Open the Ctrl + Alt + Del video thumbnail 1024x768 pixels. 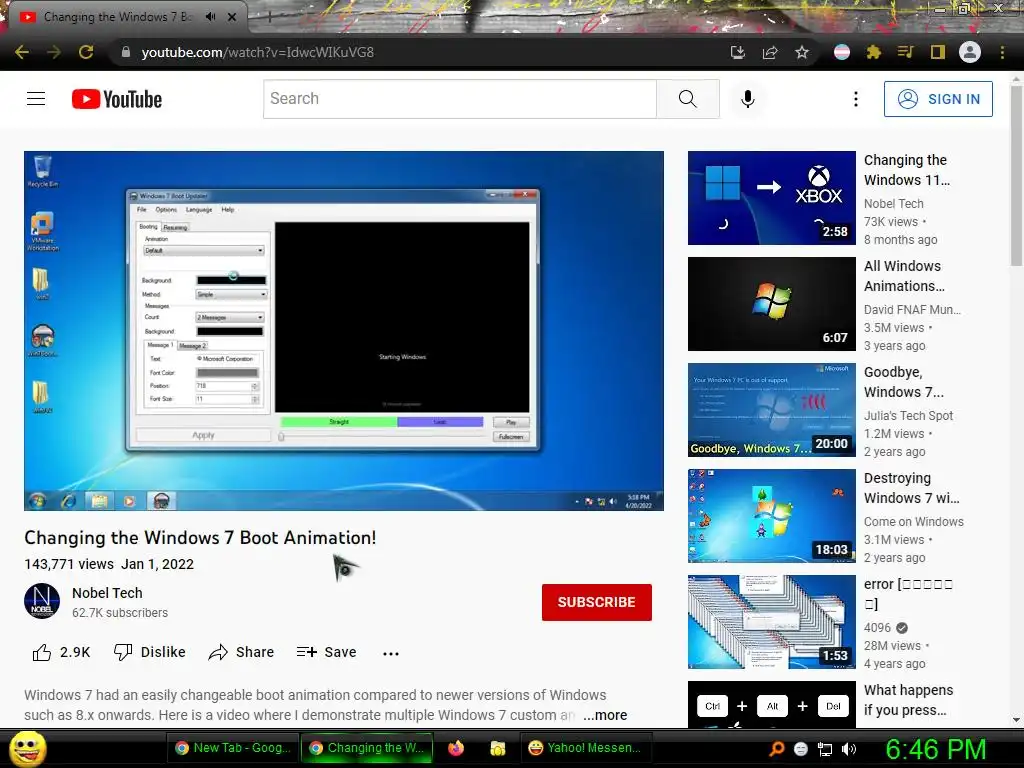pyautogui.click(x=771, y=704)
